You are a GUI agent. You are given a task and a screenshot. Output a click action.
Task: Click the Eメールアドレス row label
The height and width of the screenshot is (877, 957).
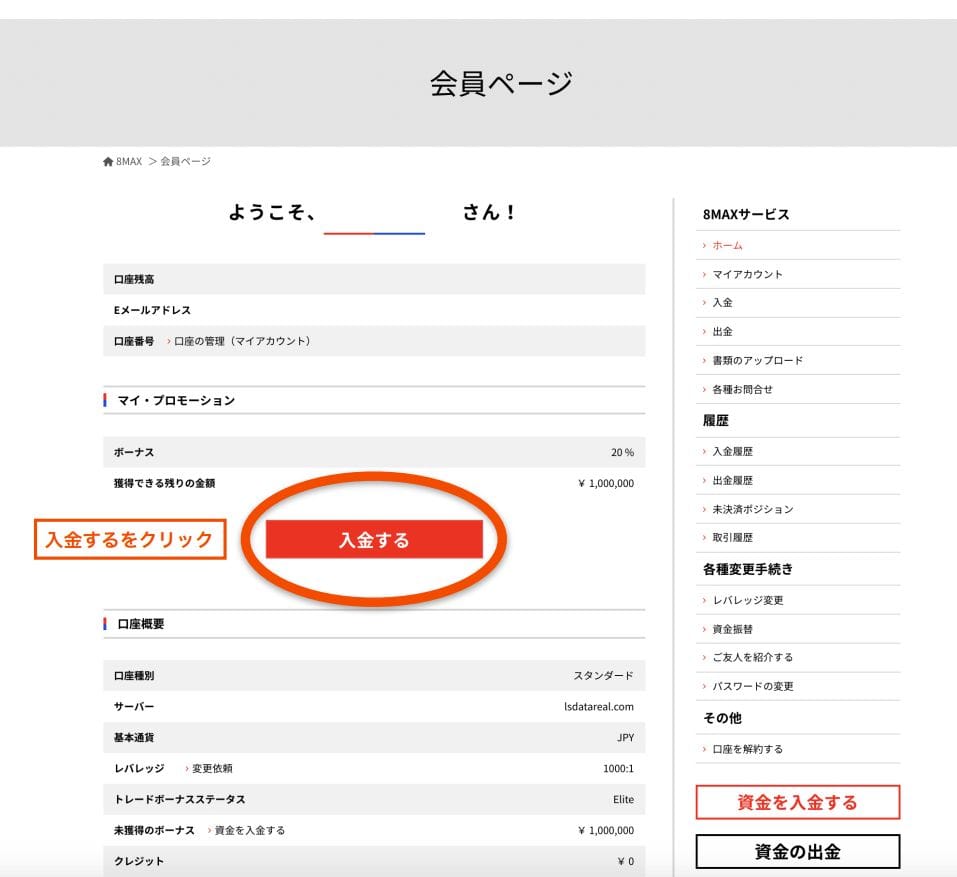152,310
